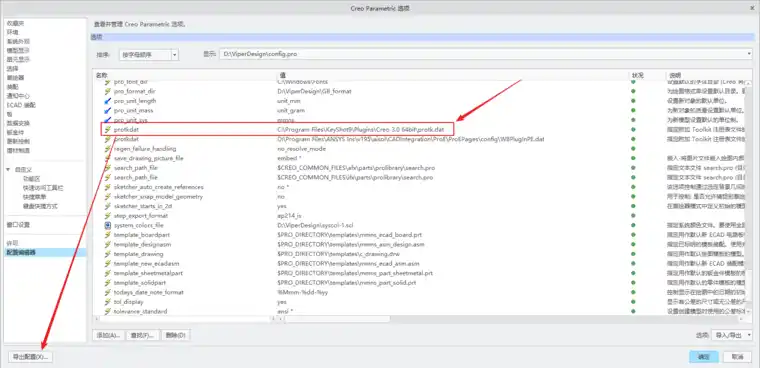Viewport: 760px width, 368px height.
Task: Click the 添加(A)... button
Action: click(x=108, y=335)
